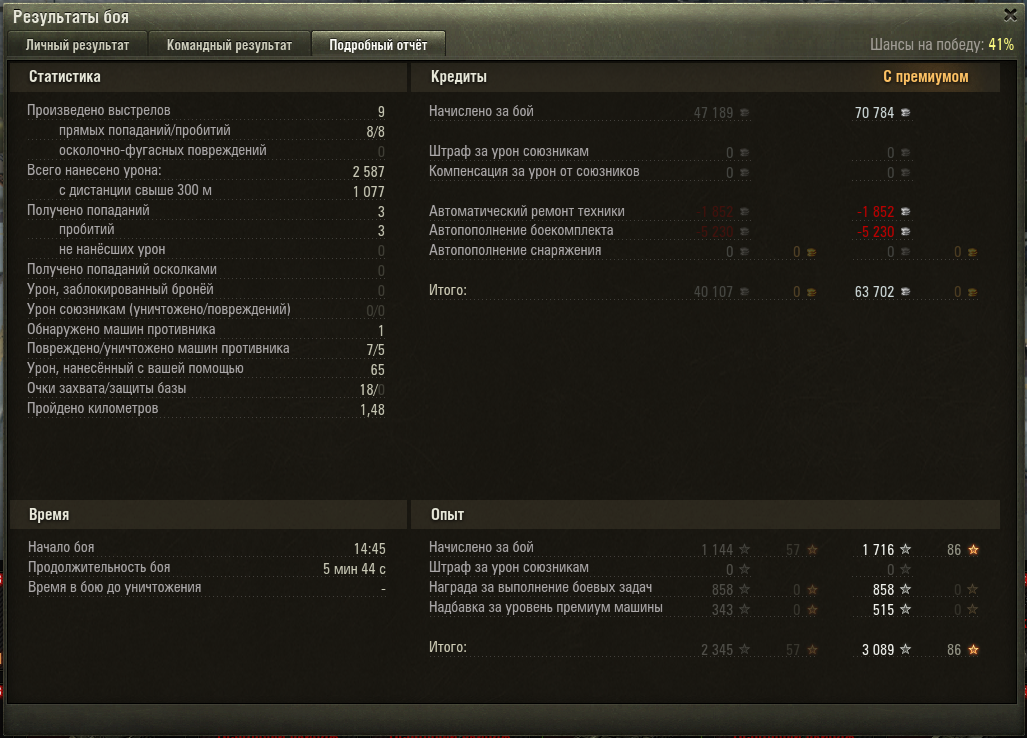Click the С премиумом column header

pyautogui.click(x=925, y=77)
